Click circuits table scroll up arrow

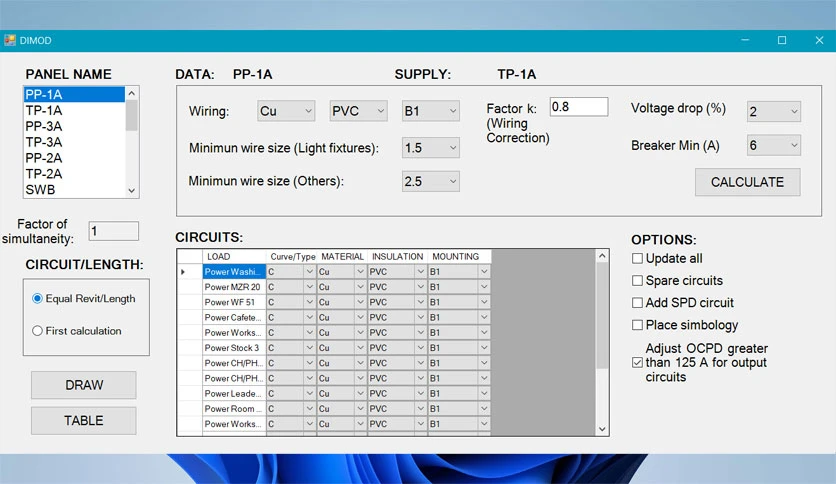click(x=602, y=256)
